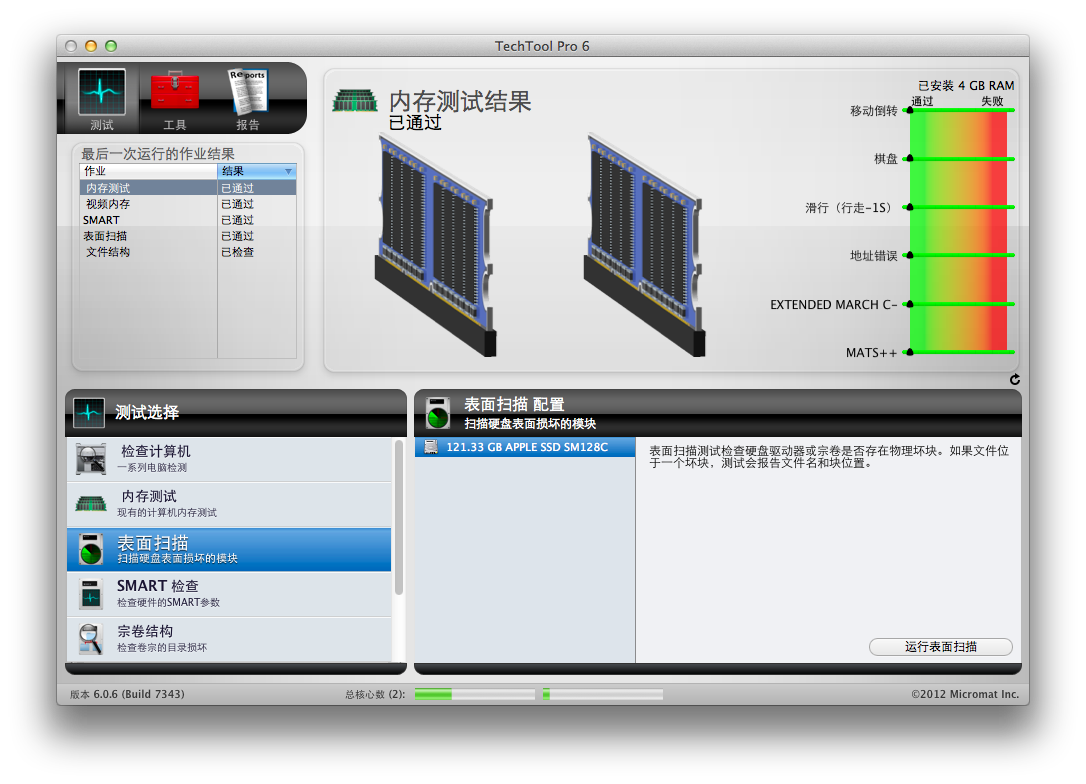Click the ©2012 Micromat Inc. text
This screenshot has height=784, width=1086.
click(x=965, y=694)
